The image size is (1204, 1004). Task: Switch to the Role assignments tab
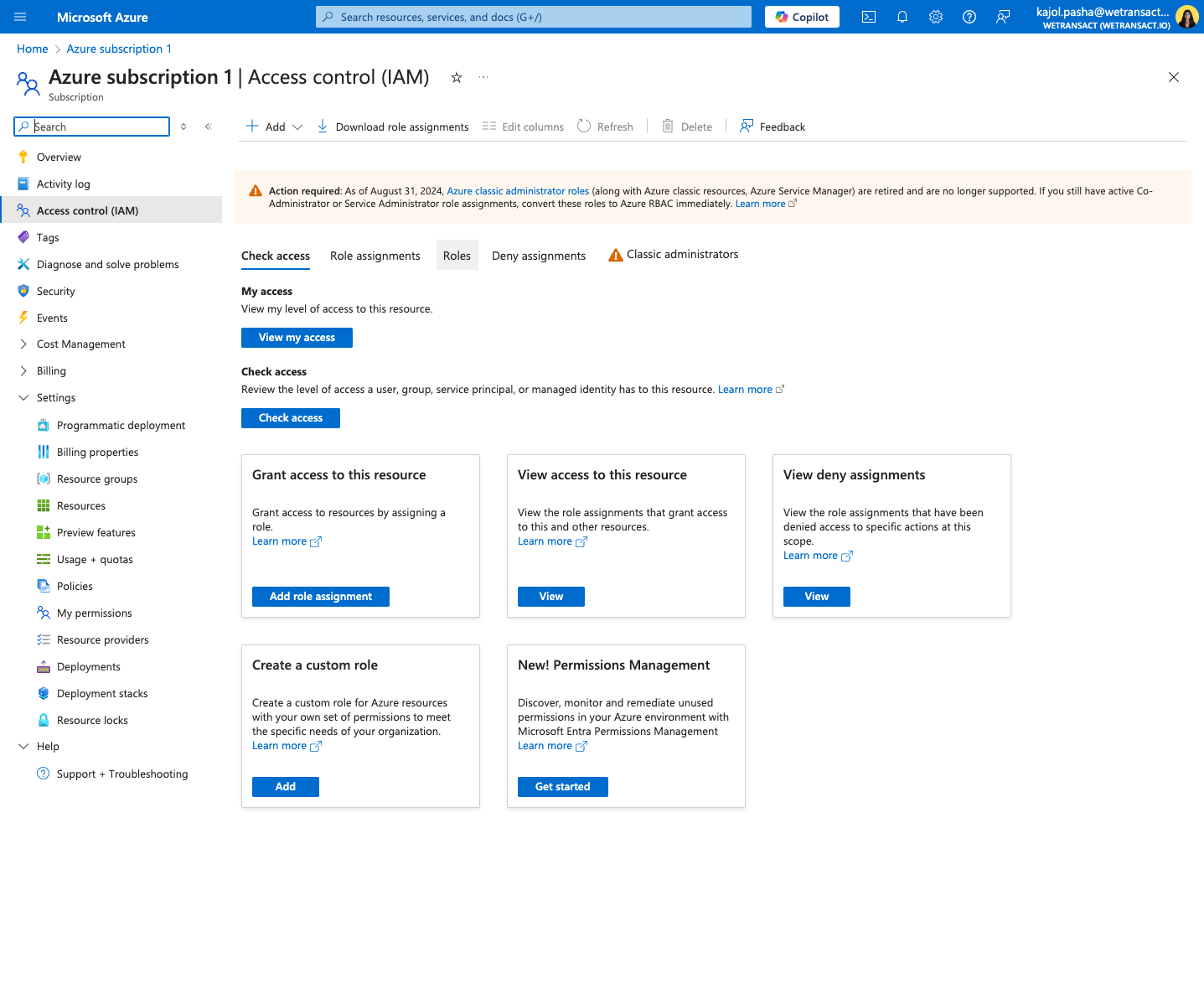375,256
